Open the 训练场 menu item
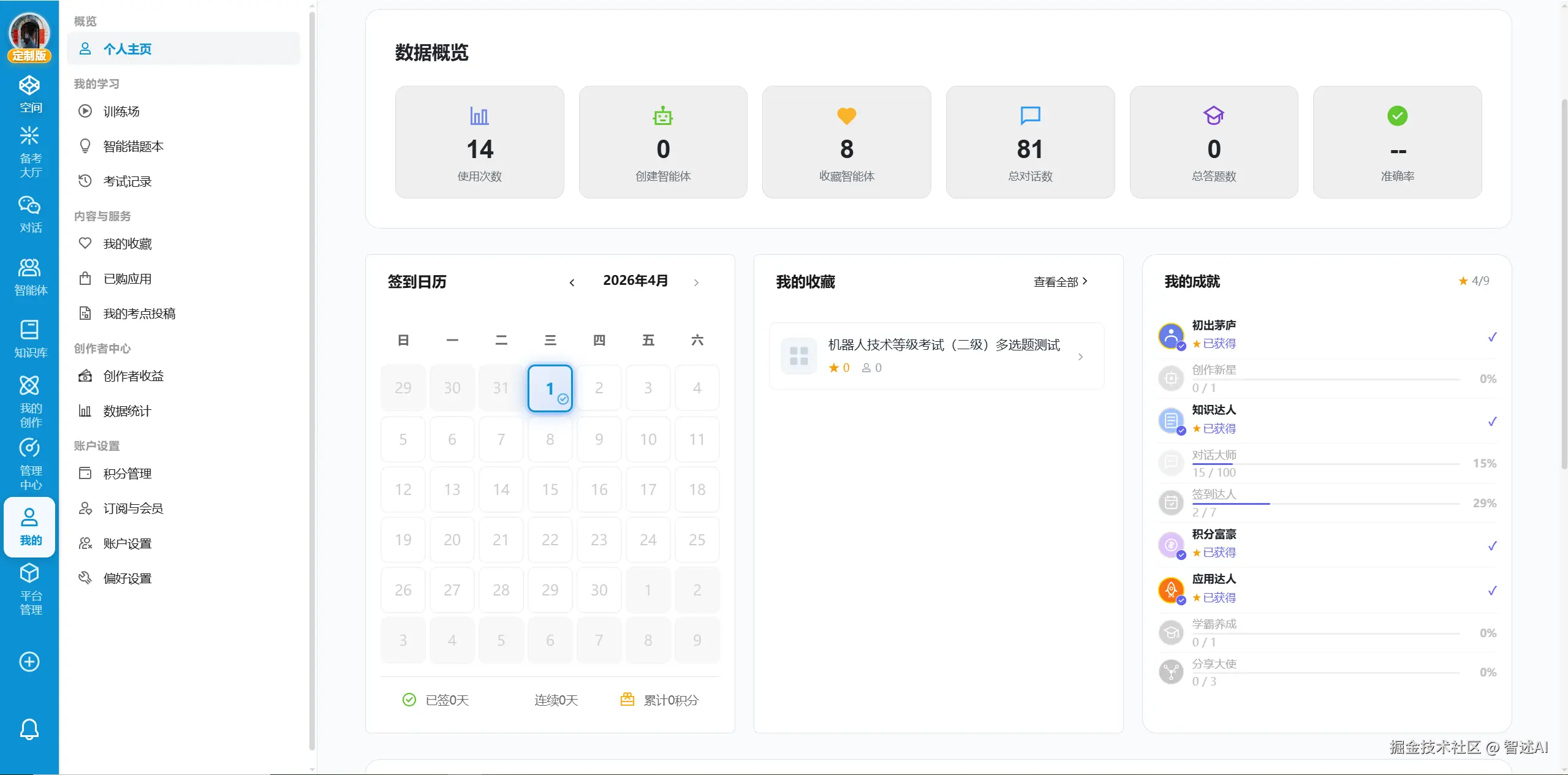This screenshot has width=1568, height=775. [x=121, y=112]
